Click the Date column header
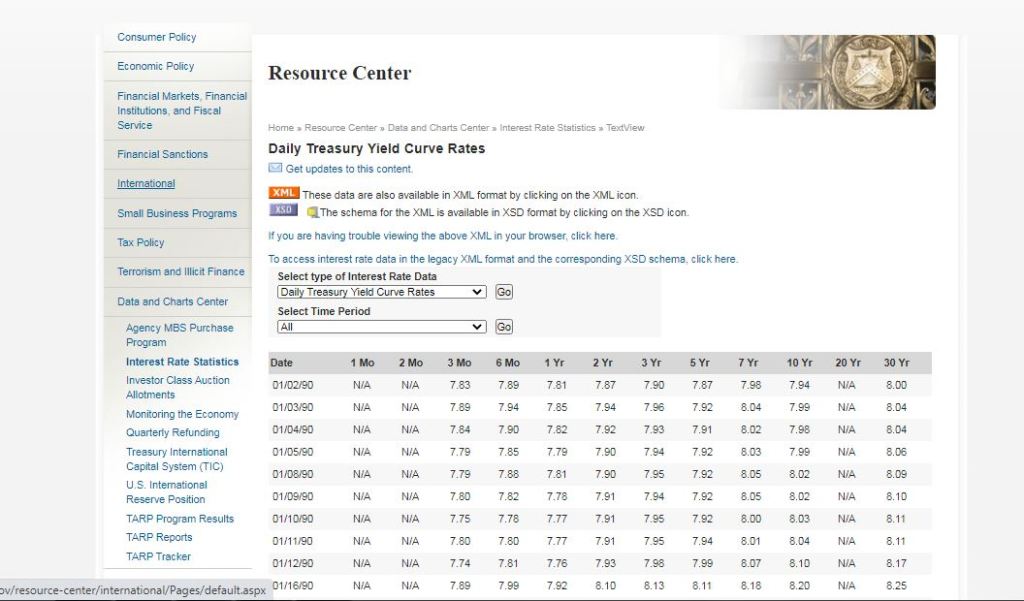This screenshot has width=1024, height=601. [282, 363]
